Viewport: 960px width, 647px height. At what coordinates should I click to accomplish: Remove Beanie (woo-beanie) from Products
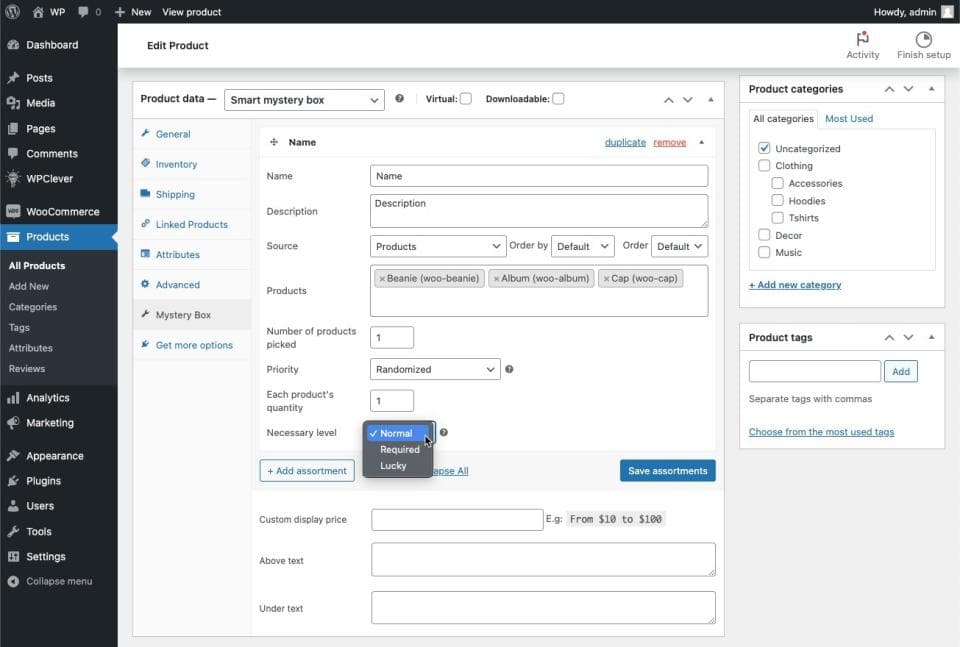tap(382, 279)
